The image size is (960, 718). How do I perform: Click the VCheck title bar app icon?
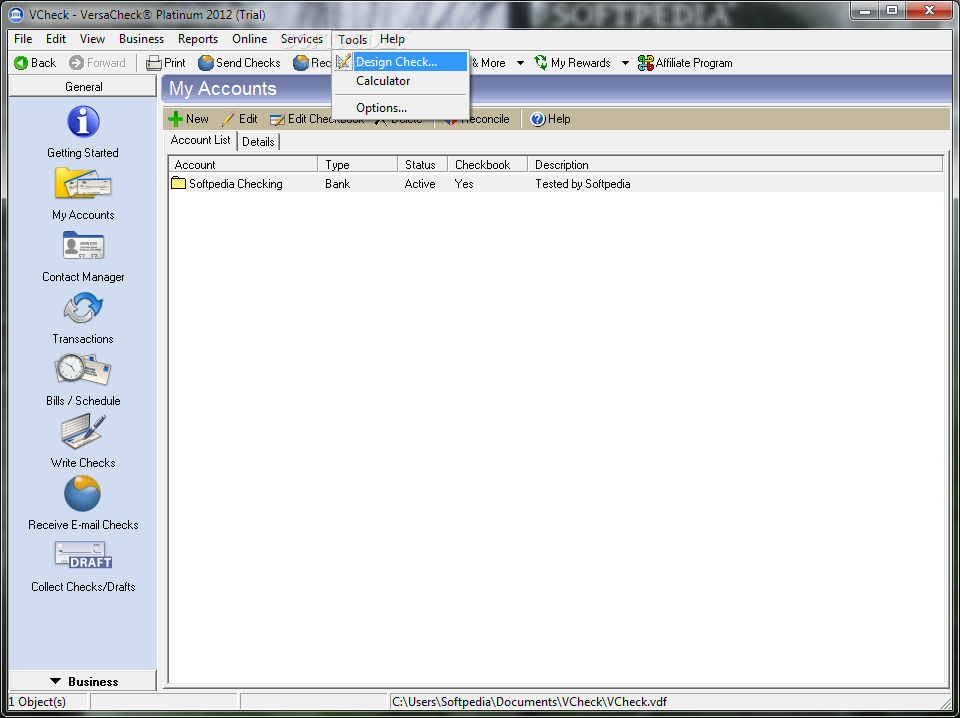point(16,13)
